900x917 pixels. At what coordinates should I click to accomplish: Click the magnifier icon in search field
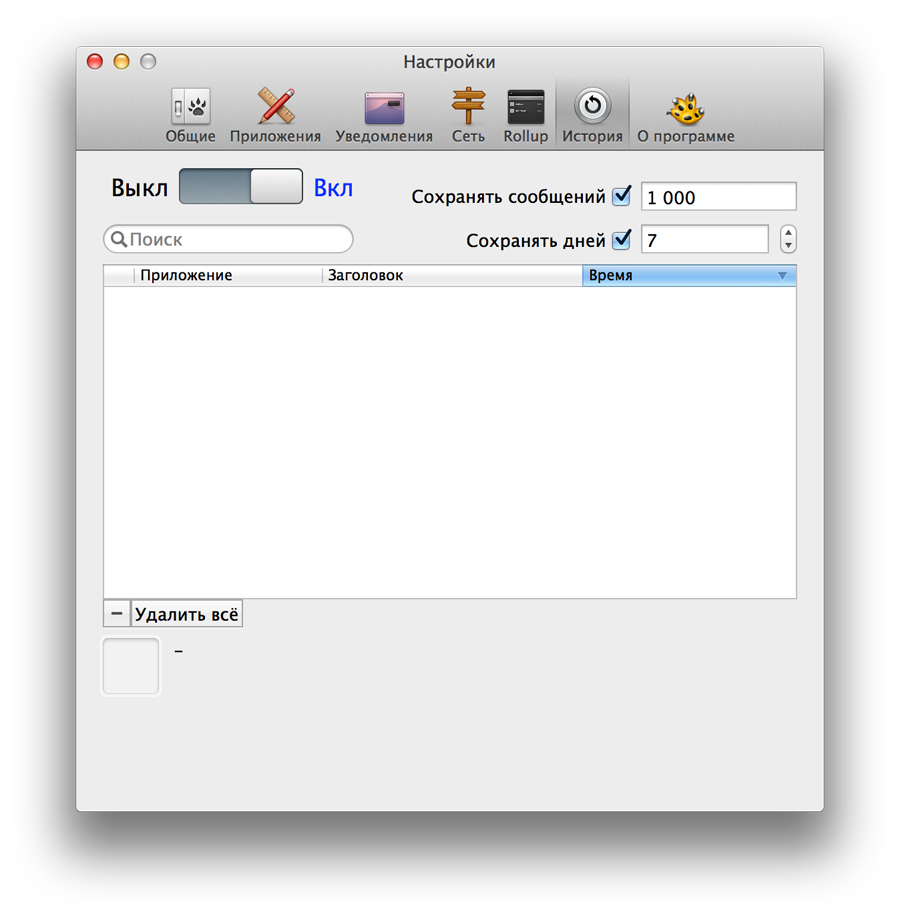pyautogui.click(x=119, y=240)
